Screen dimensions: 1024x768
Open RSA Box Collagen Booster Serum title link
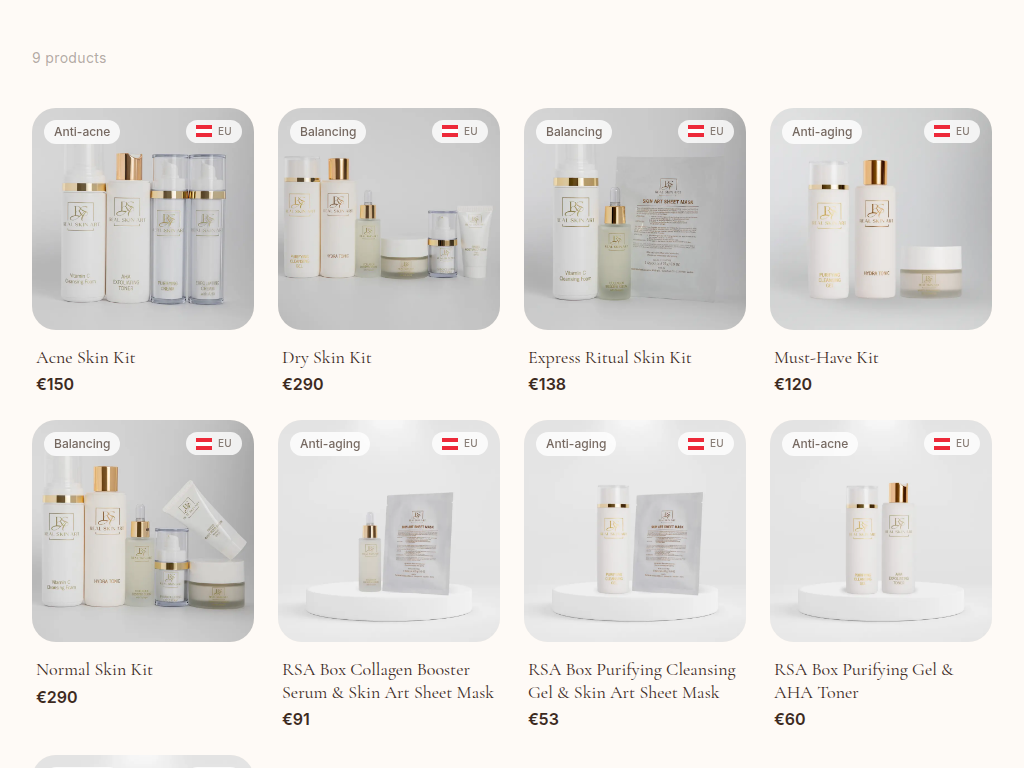pyautogui.click(x=388, y=681)
